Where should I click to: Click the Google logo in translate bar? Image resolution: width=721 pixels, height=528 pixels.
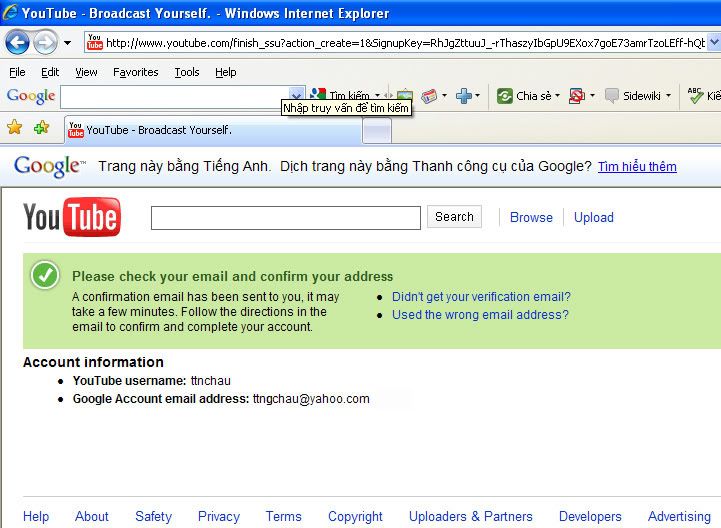point(49,166)
